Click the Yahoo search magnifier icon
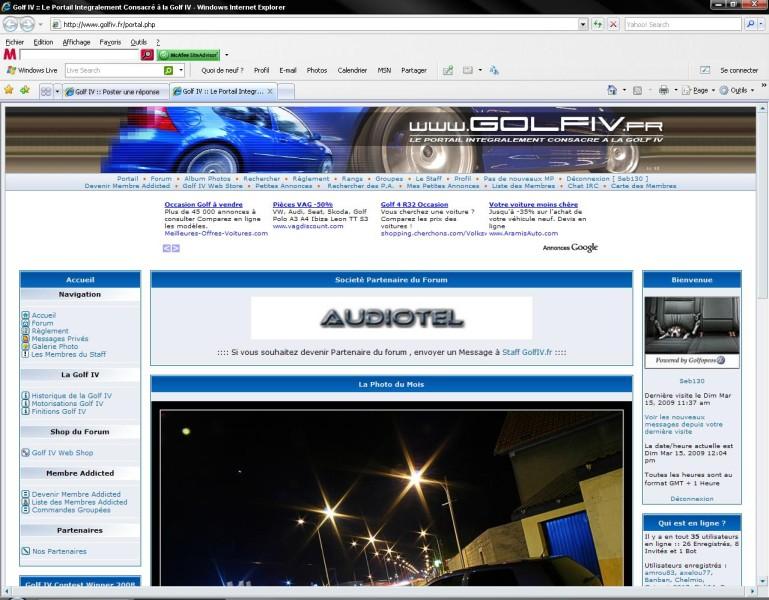The height and width of the screenshot is (600, 769). (750, 24)
